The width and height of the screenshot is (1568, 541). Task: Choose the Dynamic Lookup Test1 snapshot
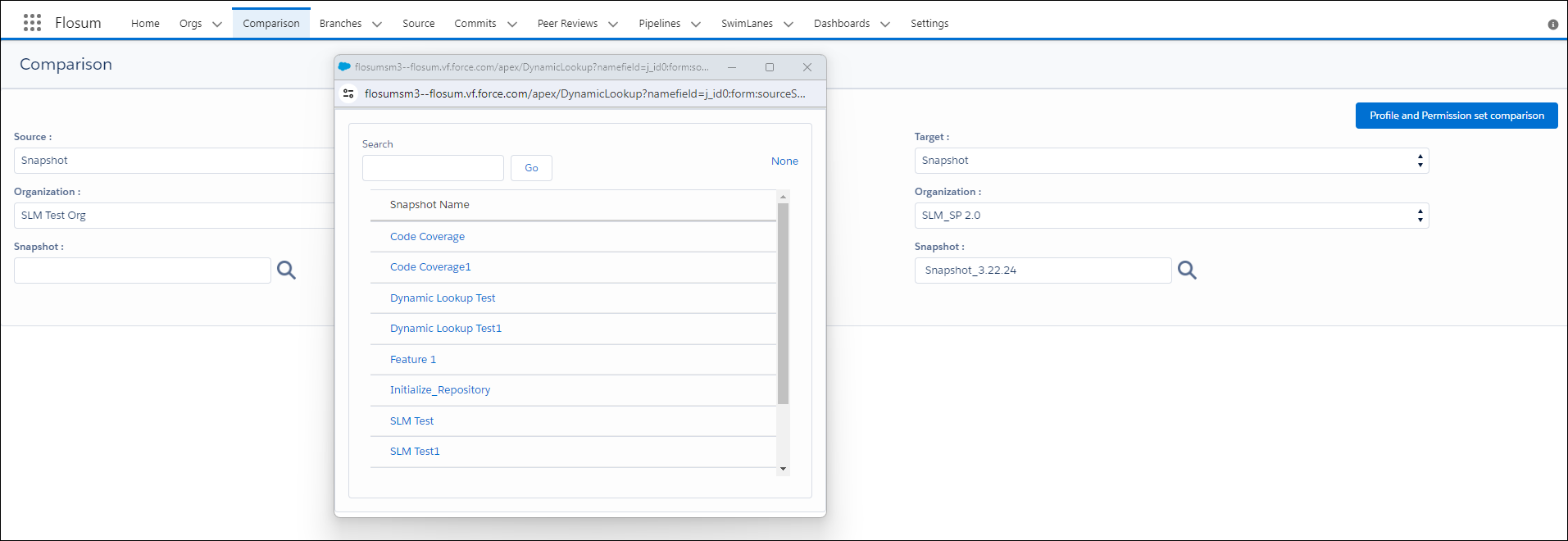coord(446,329)
